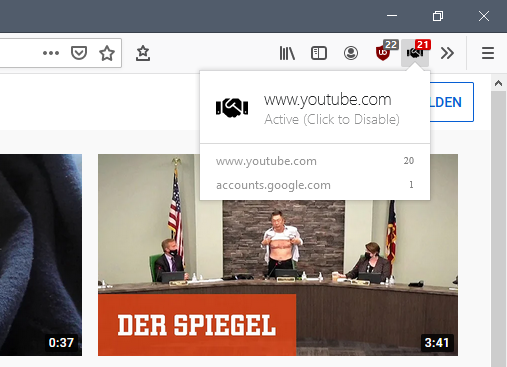Screen dimensions: 507x367
Task: Click the partially hidden blue sign-in button
Action: click(452, 102)
